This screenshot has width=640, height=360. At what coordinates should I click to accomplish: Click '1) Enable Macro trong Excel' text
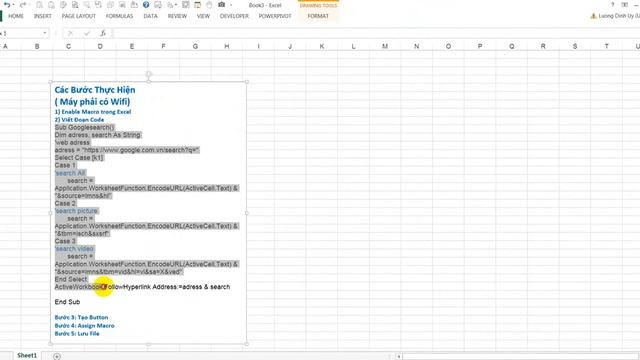93,112
